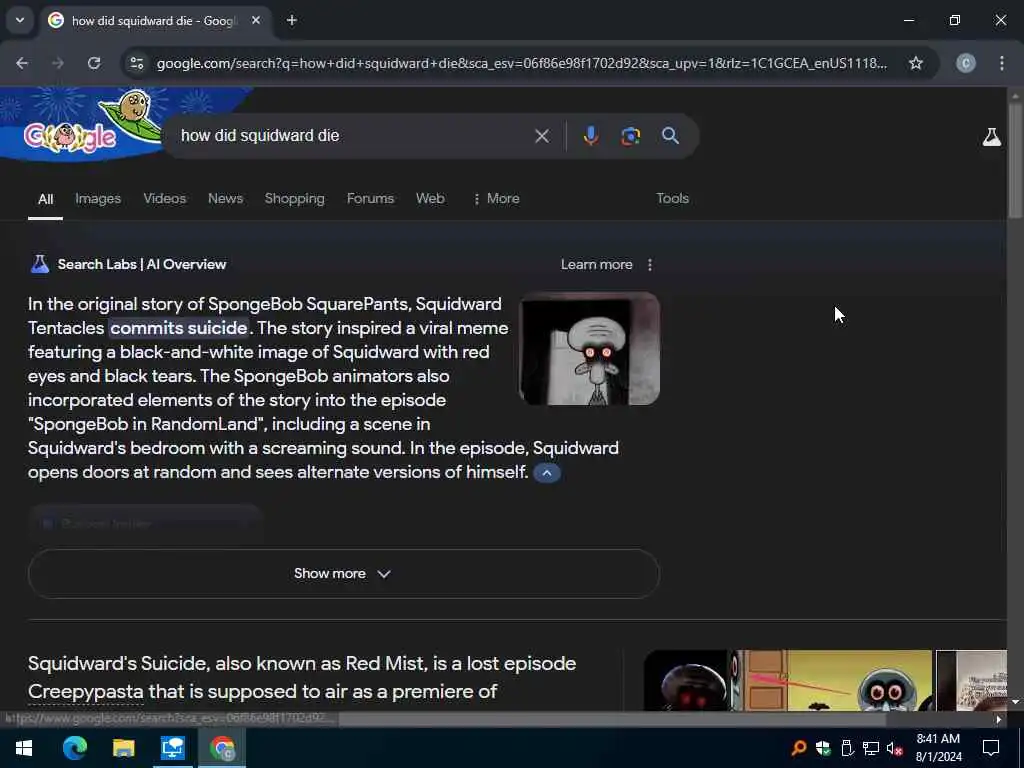Collapse sources with the blue chevron button

[x=547, y=473]
